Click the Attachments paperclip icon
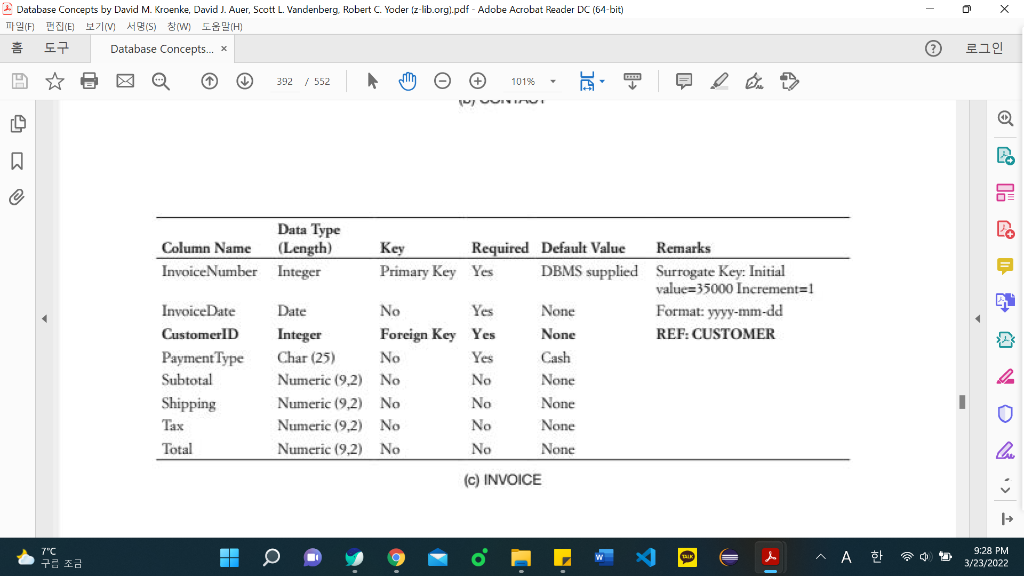Image resolution: width=1024 pixels, height=576 pixels. pos(17,198)
